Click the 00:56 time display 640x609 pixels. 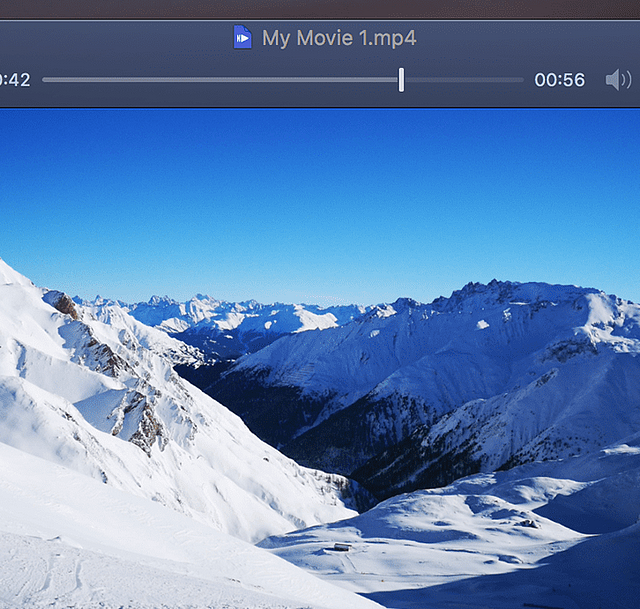pos(559,80)
